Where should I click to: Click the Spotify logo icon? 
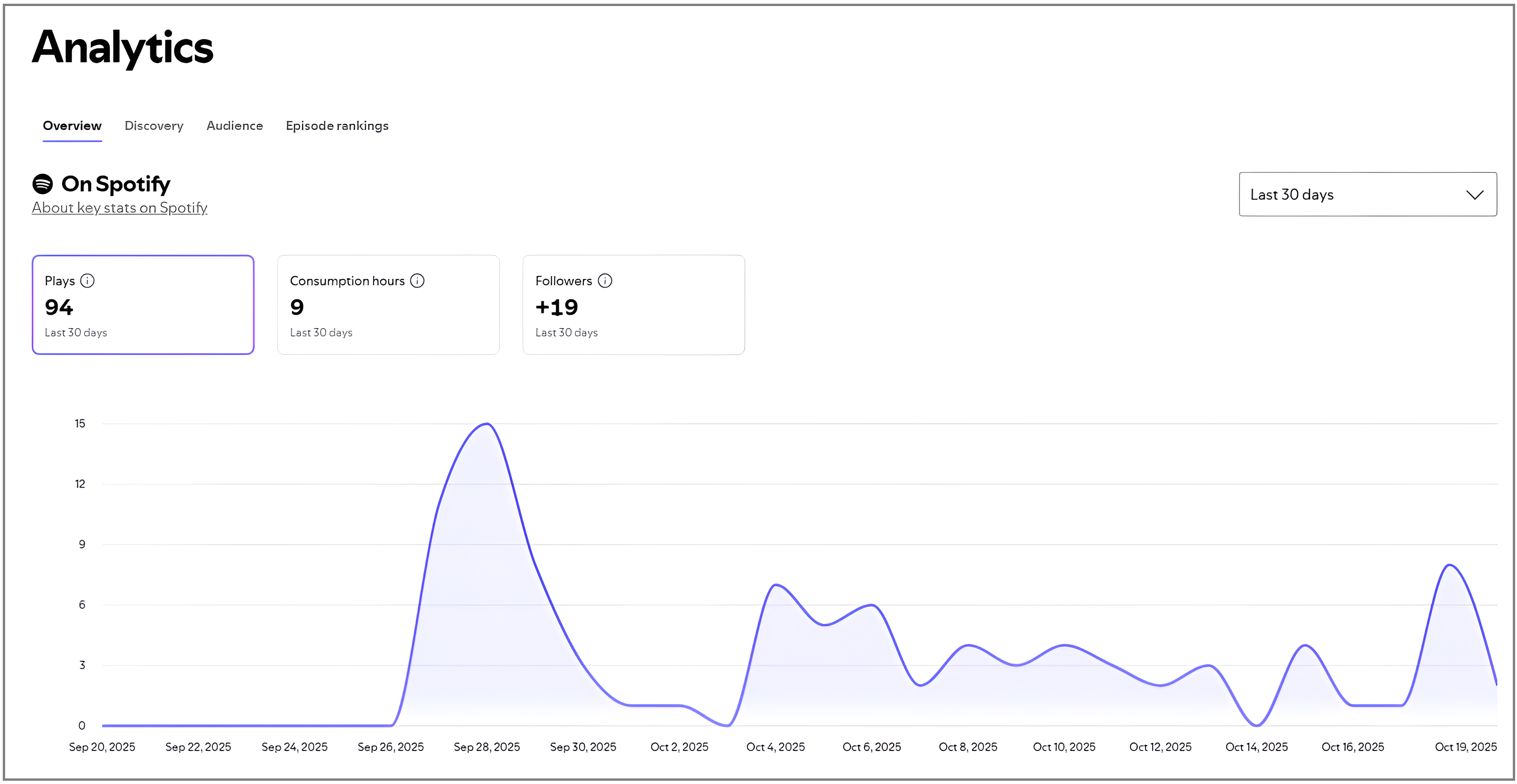coord(42,184)
